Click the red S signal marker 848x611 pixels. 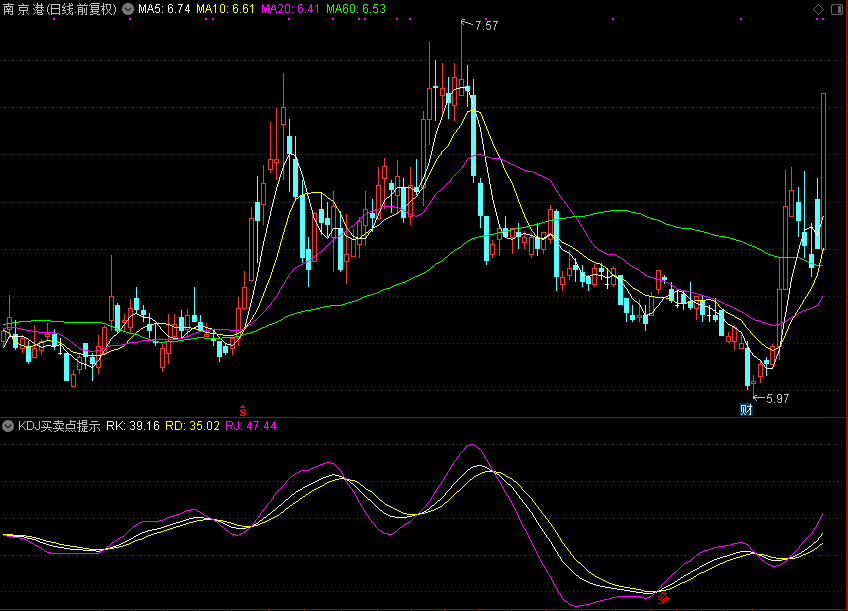tap(243, 411)
